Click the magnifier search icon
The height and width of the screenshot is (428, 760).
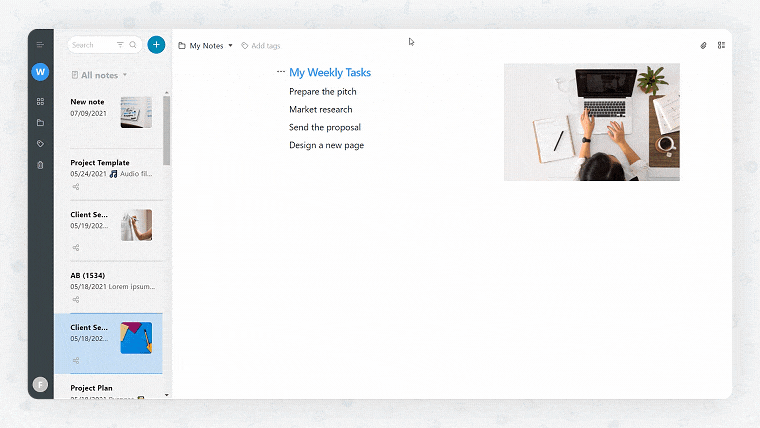[133, 45]
